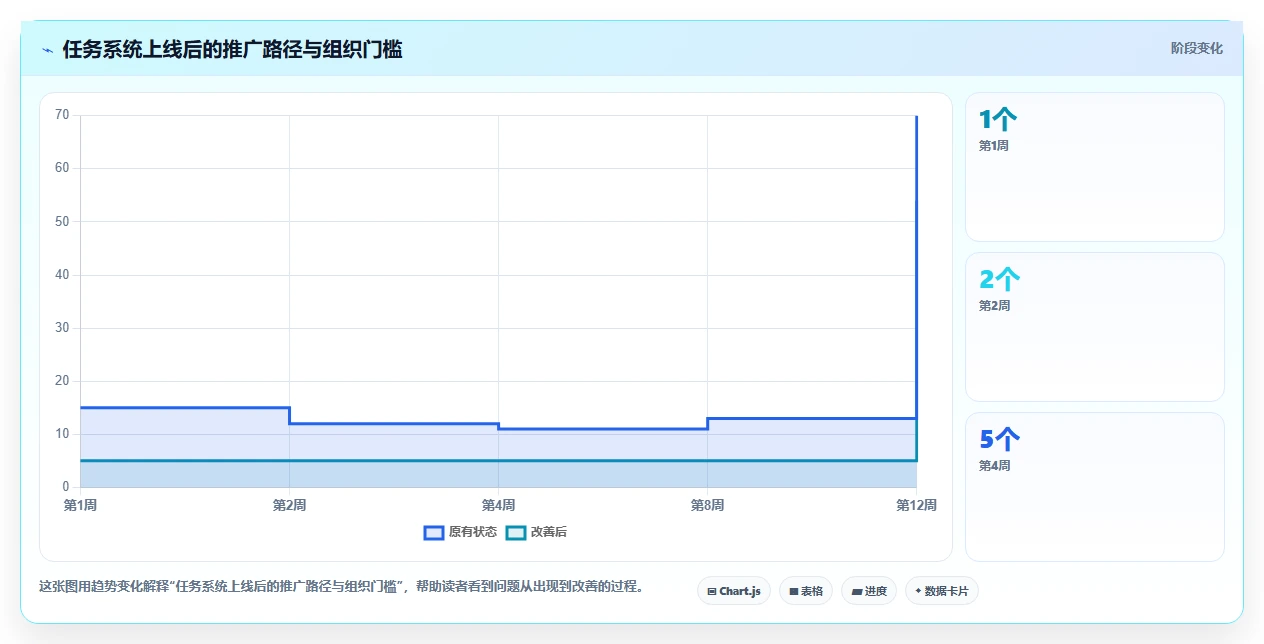Click the 10 y-axis value

(62, 434)
